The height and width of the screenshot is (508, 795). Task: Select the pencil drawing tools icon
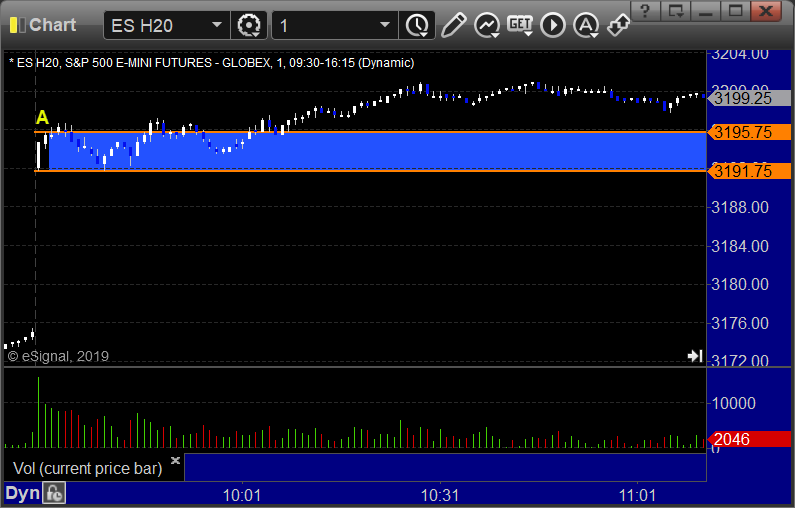(x=453, y=25)
